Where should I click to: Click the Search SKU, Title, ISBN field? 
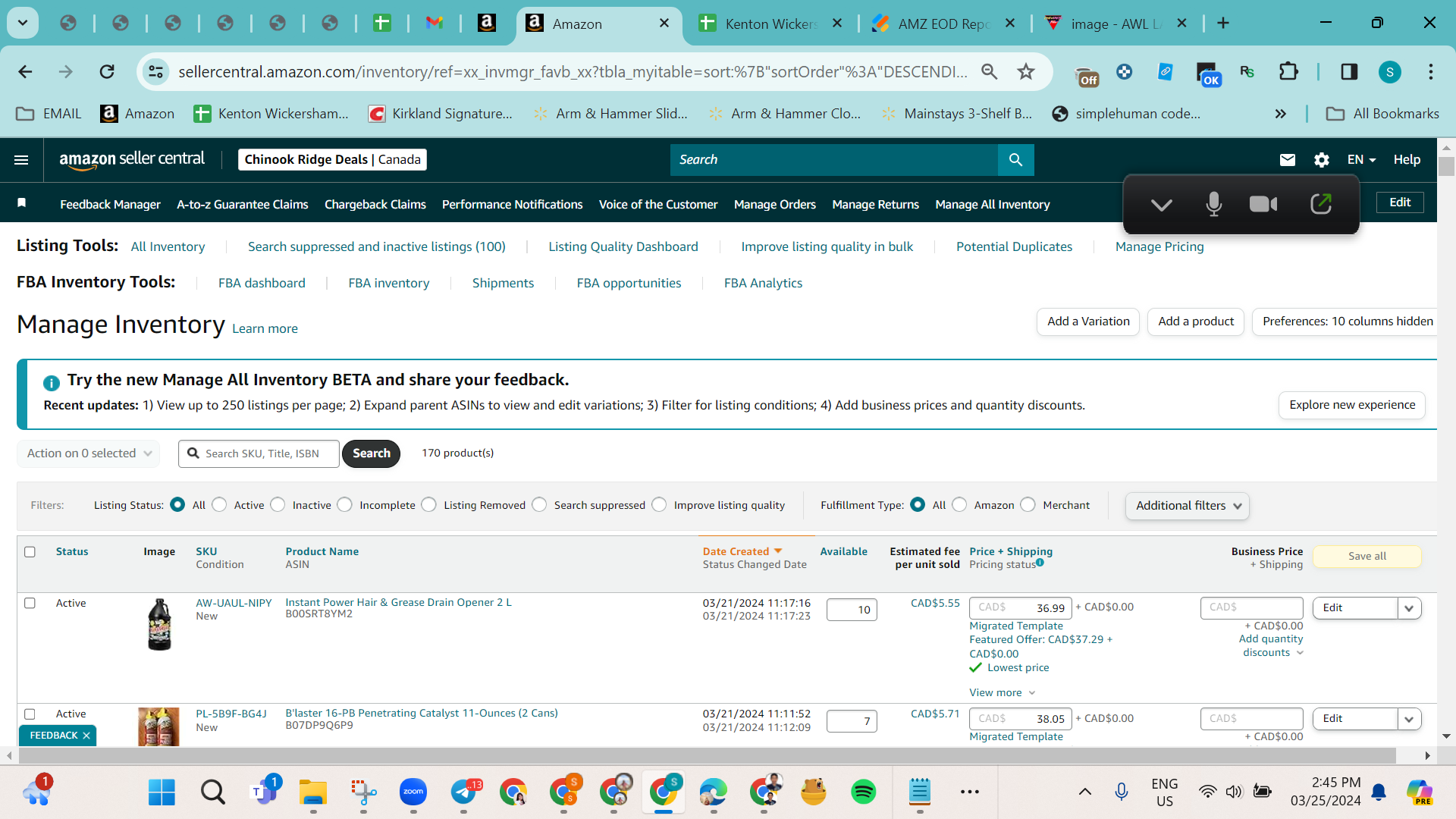[259, 453]
